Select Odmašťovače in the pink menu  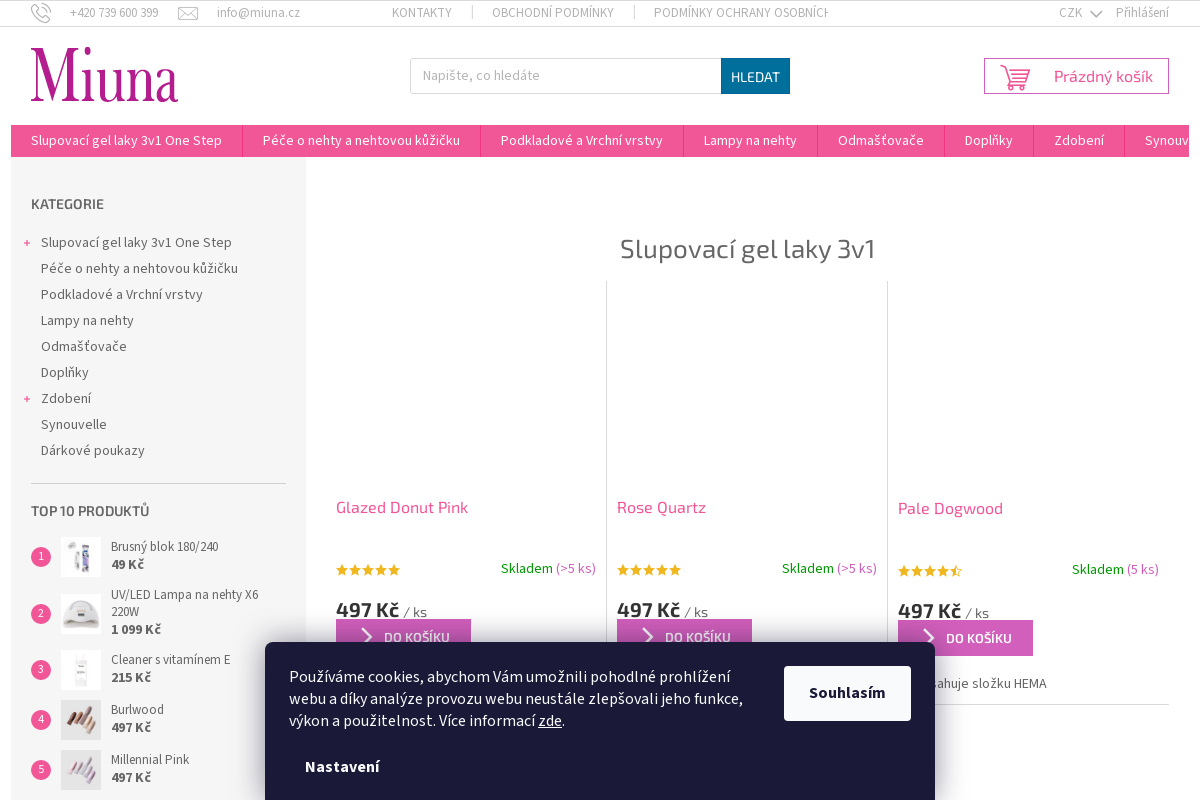point(880,141)
